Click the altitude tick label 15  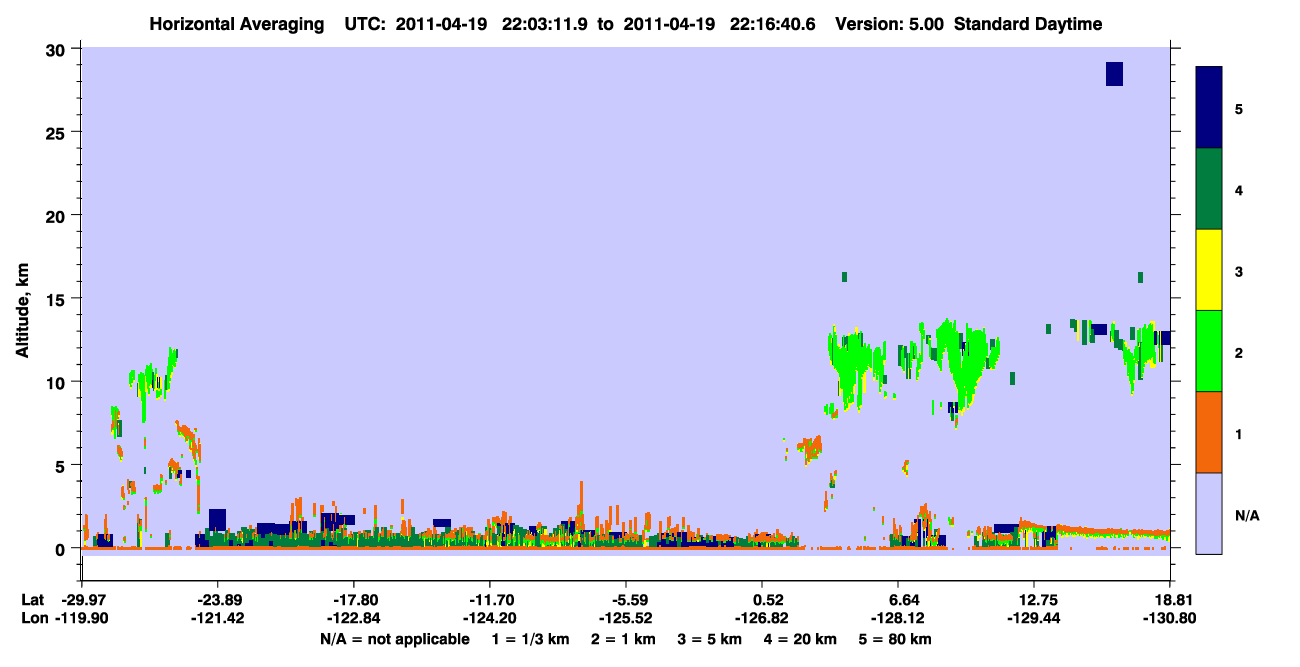click(58, 298)
